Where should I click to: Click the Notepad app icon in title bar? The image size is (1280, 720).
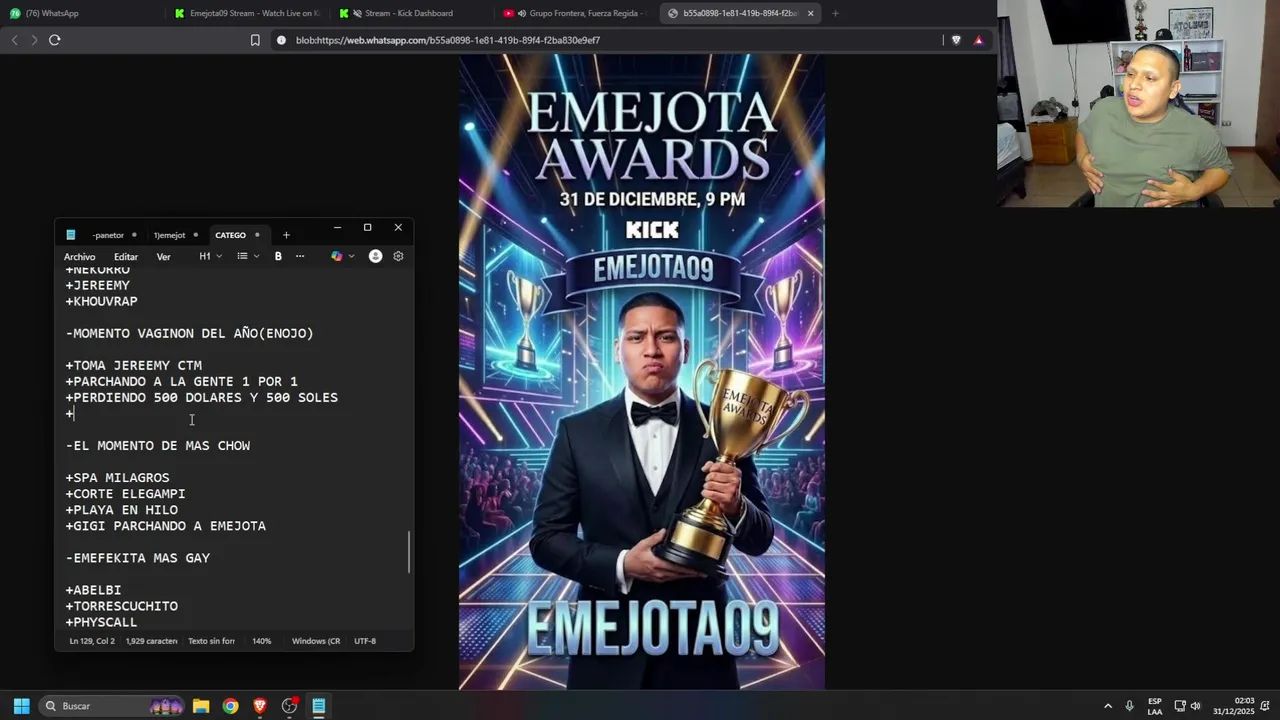click(x=70, y=235)
